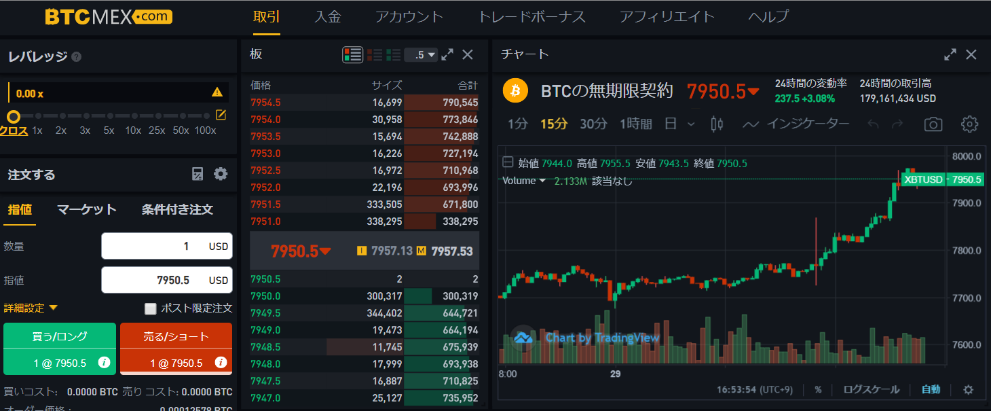Click the mark price M badge

421,251
